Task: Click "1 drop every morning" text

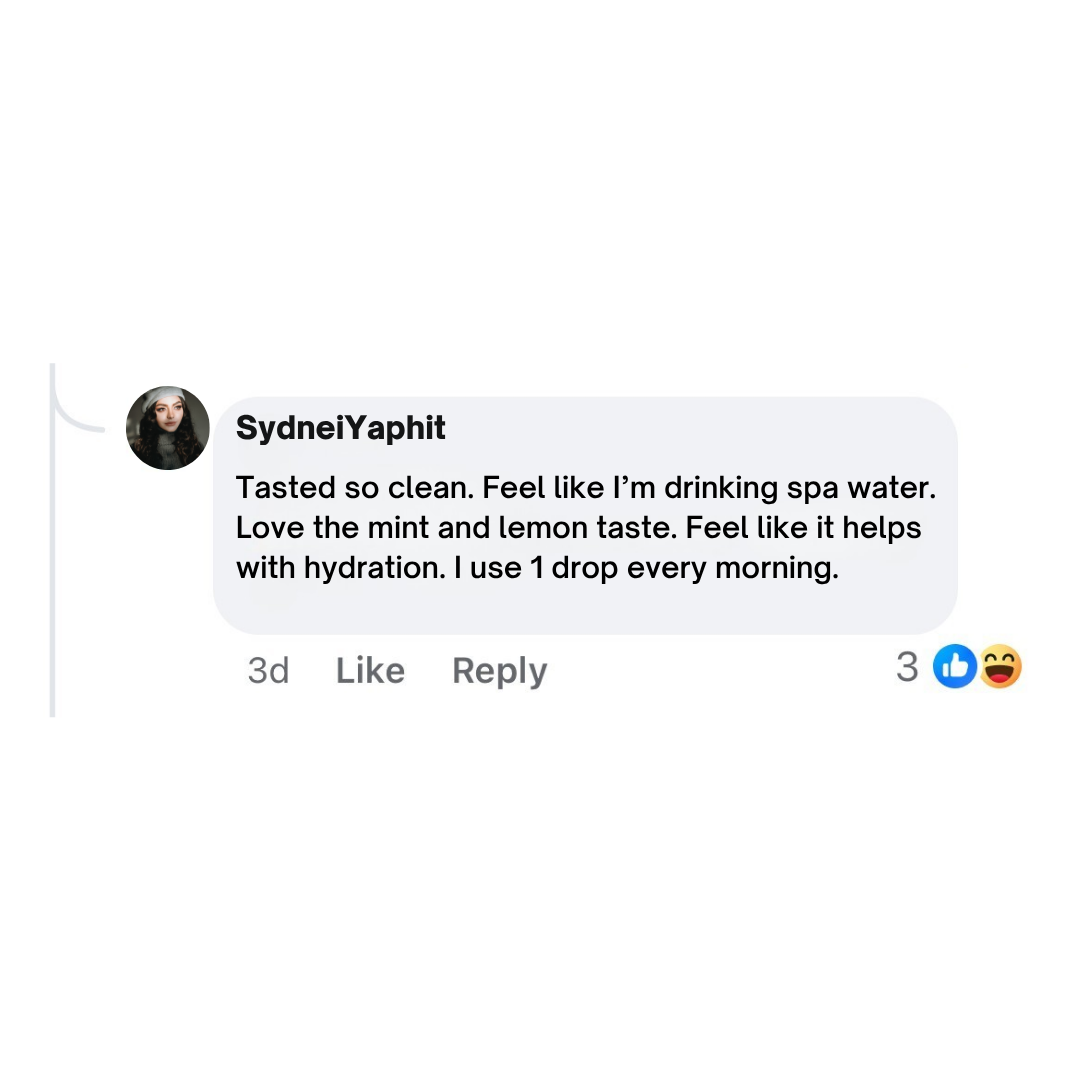Action: click(x=679, y=568)
